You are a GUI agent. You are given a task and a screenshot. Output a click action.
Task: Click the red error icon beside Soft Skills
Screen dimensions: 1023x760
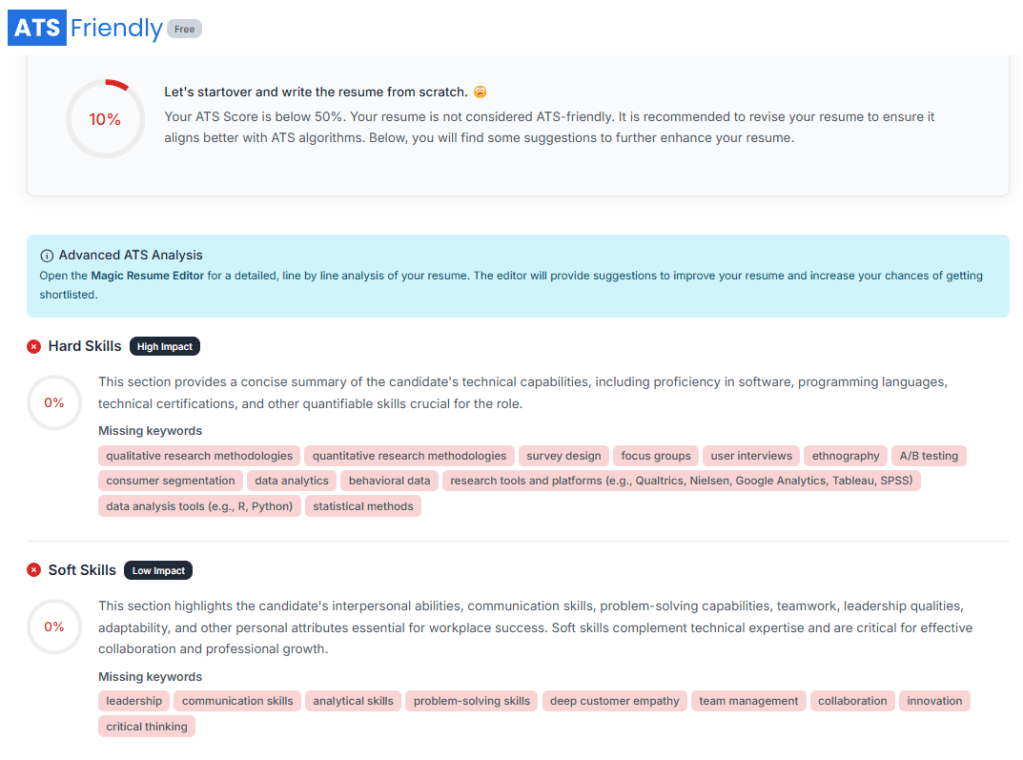pyautogui.click(x=34, y=570)
